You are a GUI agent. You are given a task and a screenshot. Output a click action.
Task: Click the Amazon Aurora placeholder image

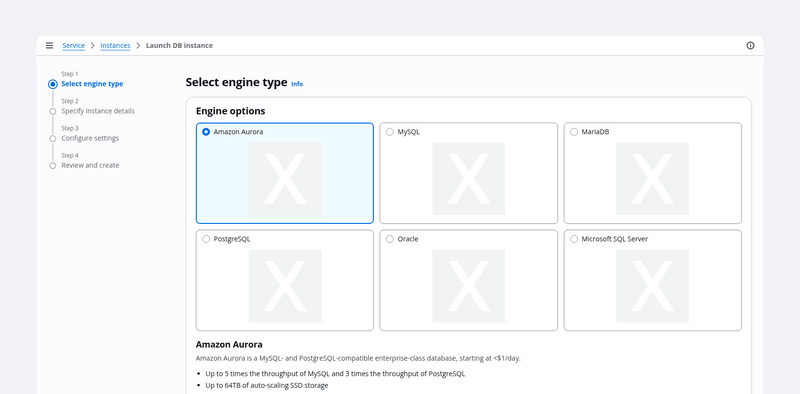(x=285, y=179)
